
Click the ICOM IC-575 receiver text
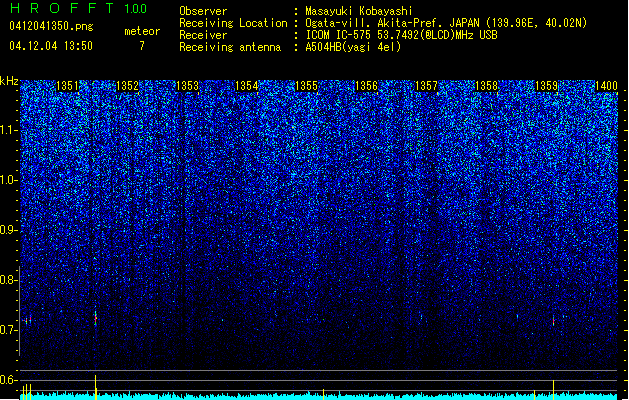[x=401, y=35]
